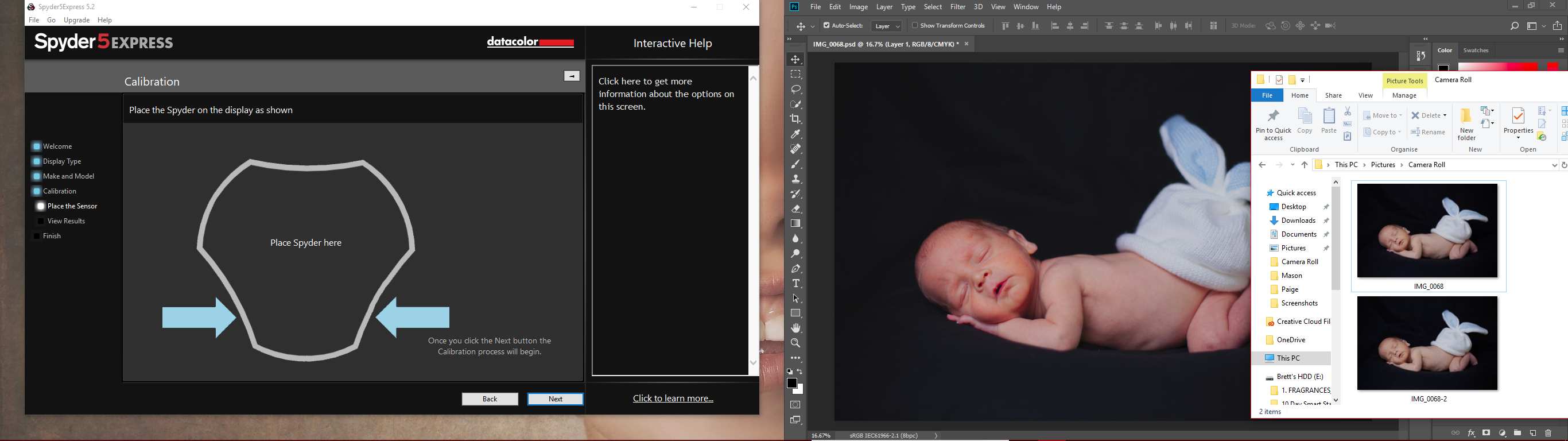Open the Auto-Select Layer dropdown
This screenshot has height=441, width=1568.
coord(887,26)
